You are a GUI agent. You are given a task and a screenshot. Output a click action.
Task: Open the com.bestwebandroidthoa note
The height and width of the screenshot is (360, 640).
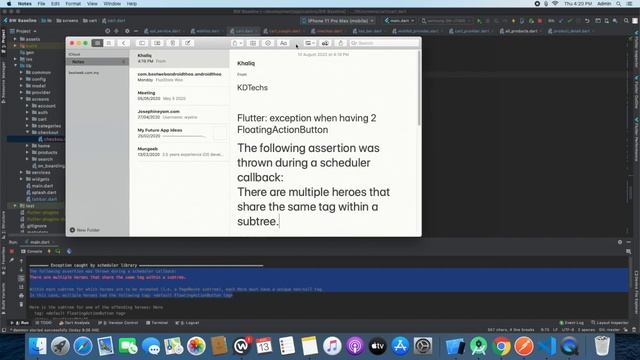coord(180,77)
